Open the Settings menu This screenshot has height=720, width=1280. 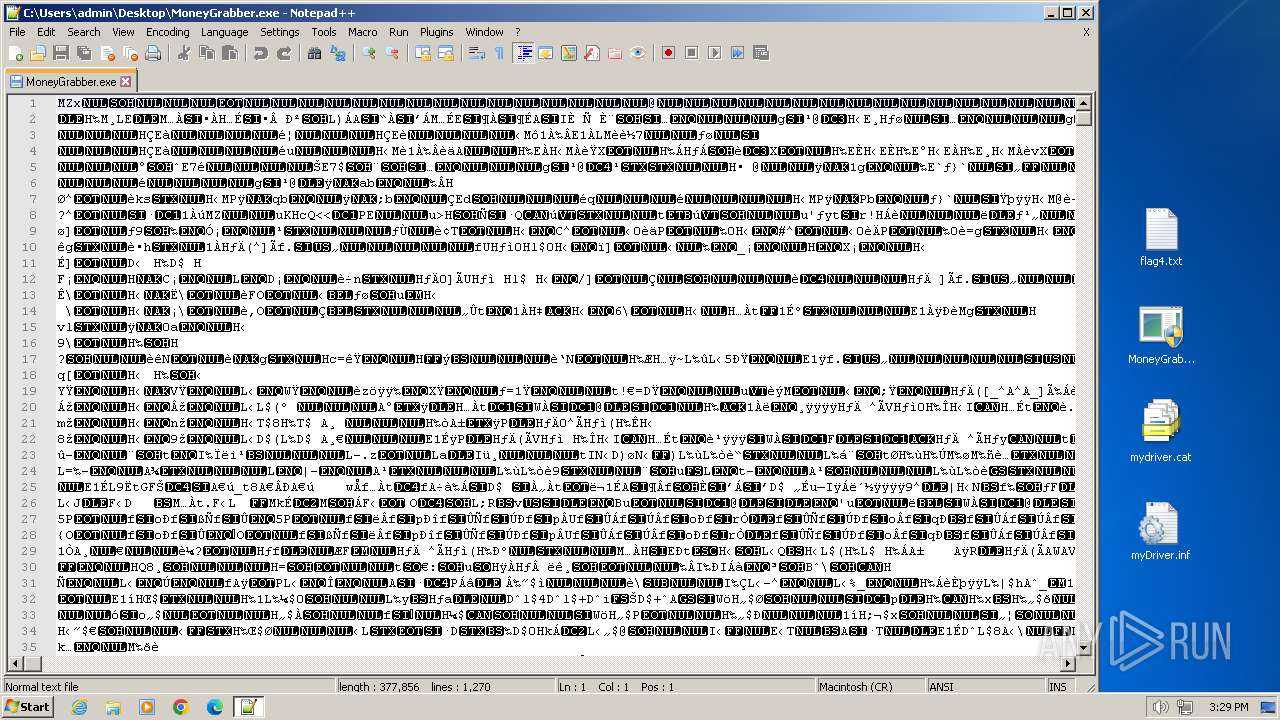pos(280,32)
